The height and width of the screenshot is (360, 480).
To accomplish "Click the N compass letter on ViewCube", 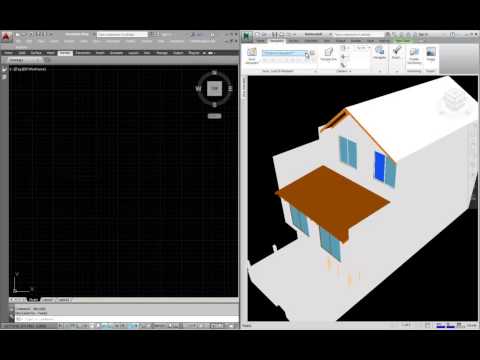I will pos(214,72).
